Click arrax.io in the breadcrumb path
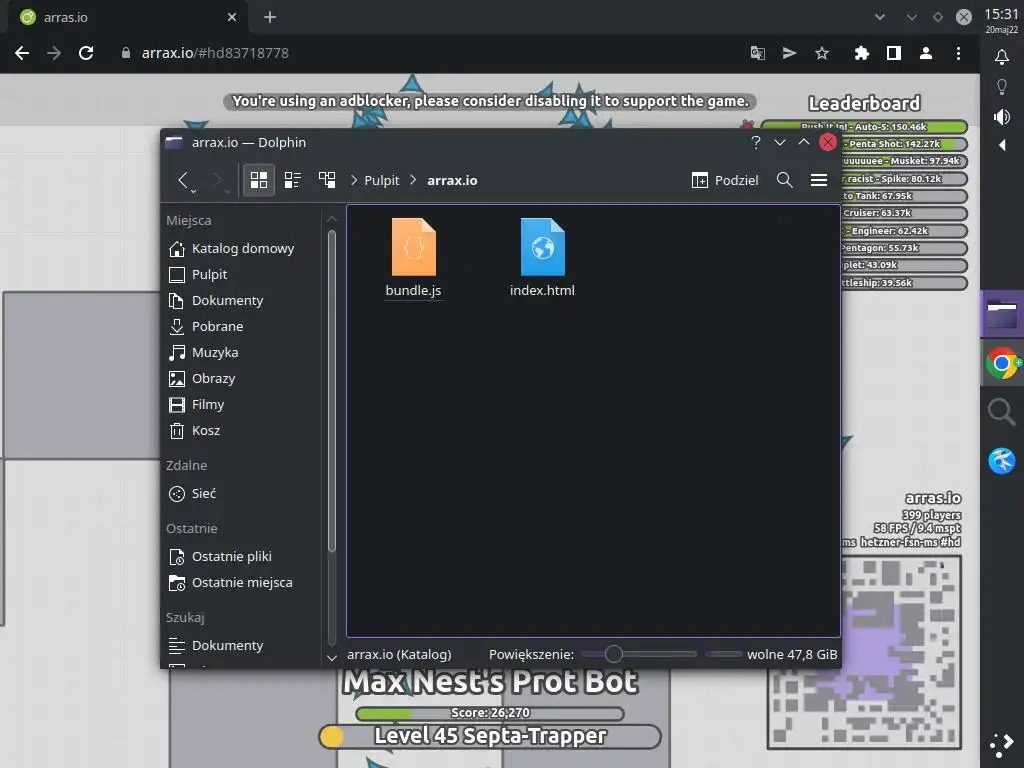Screen dimensions: 1024x768 [x=452, y=180]
